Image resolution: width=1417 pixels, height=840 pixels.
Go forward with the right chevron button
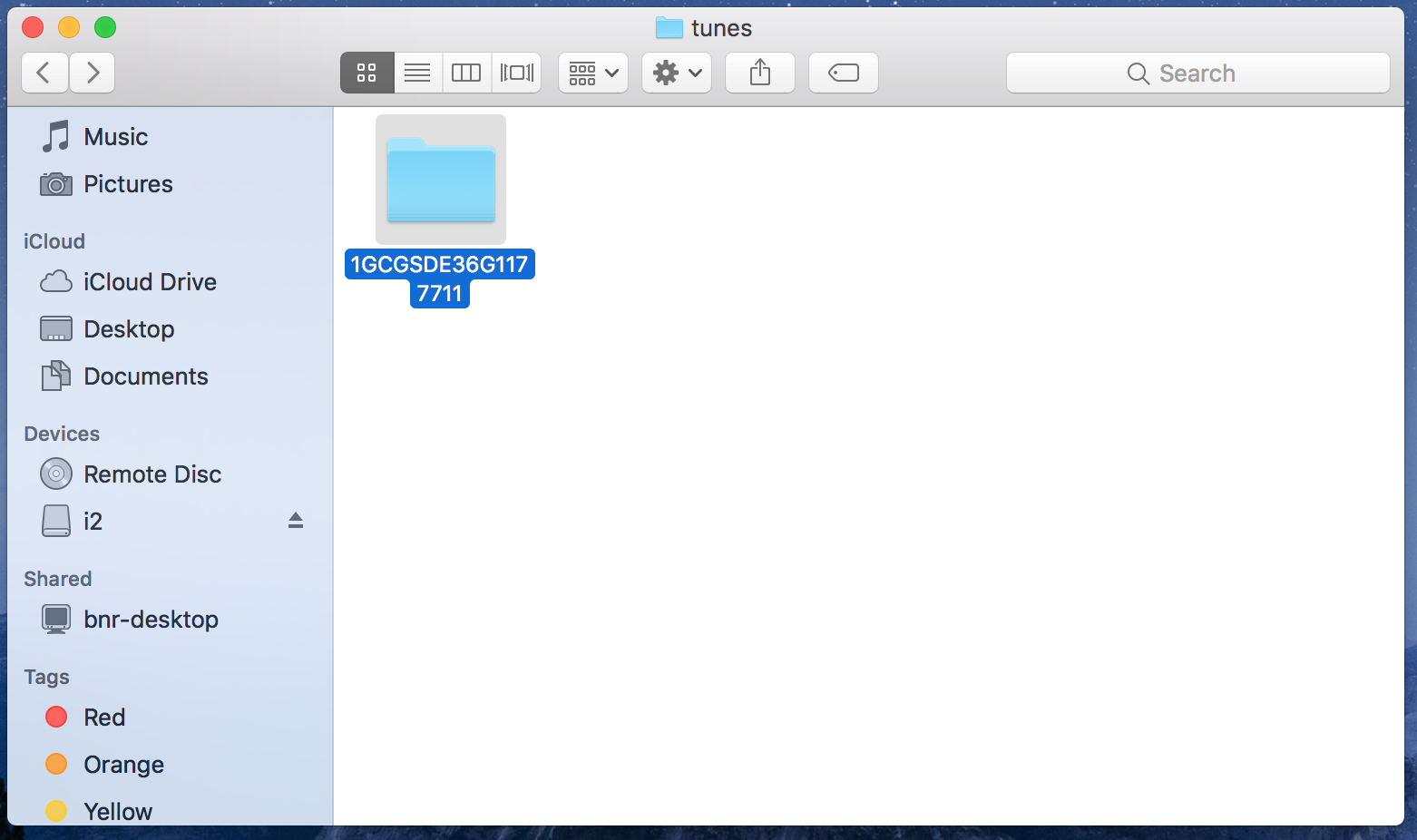[92, 73]
